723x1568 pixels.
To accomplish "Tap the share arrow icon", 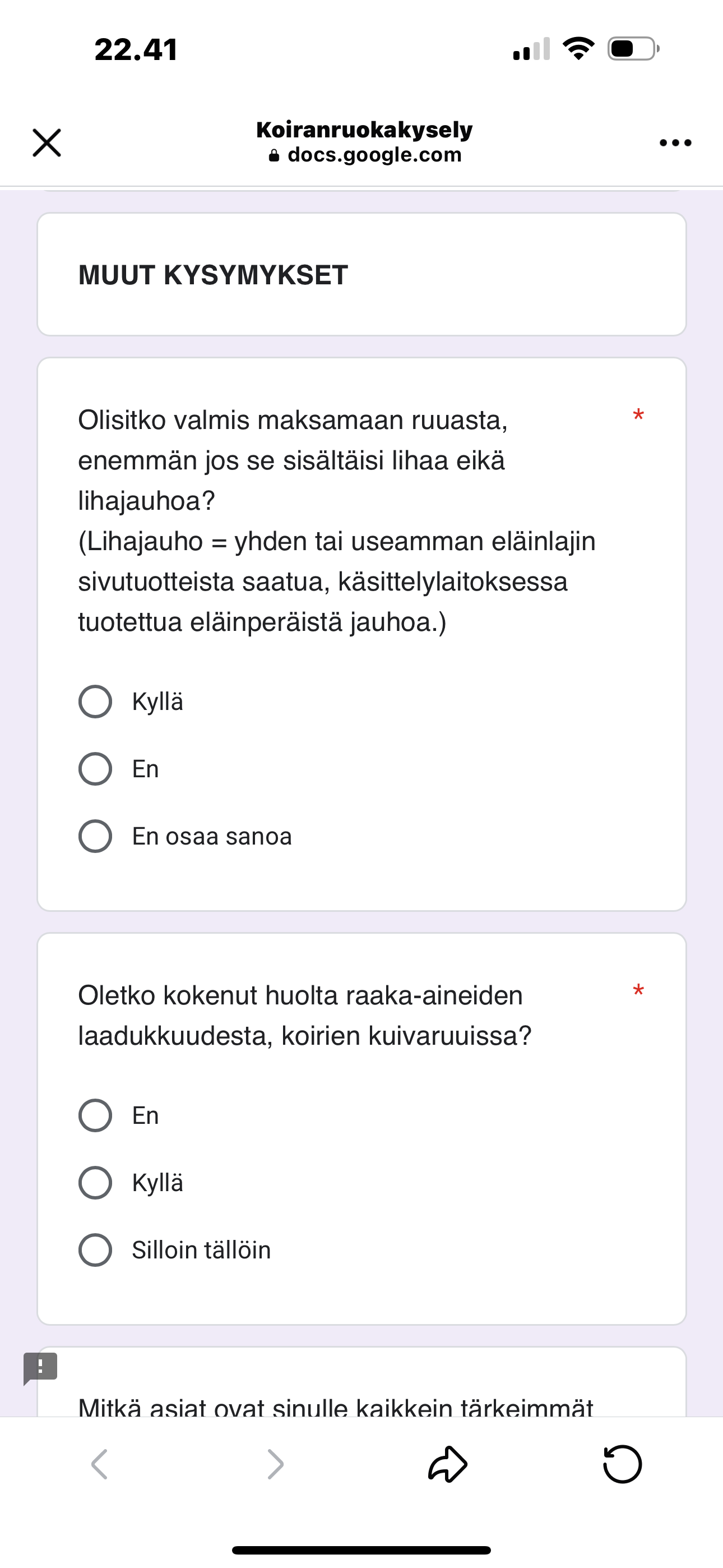I will tap(448, 1464).
